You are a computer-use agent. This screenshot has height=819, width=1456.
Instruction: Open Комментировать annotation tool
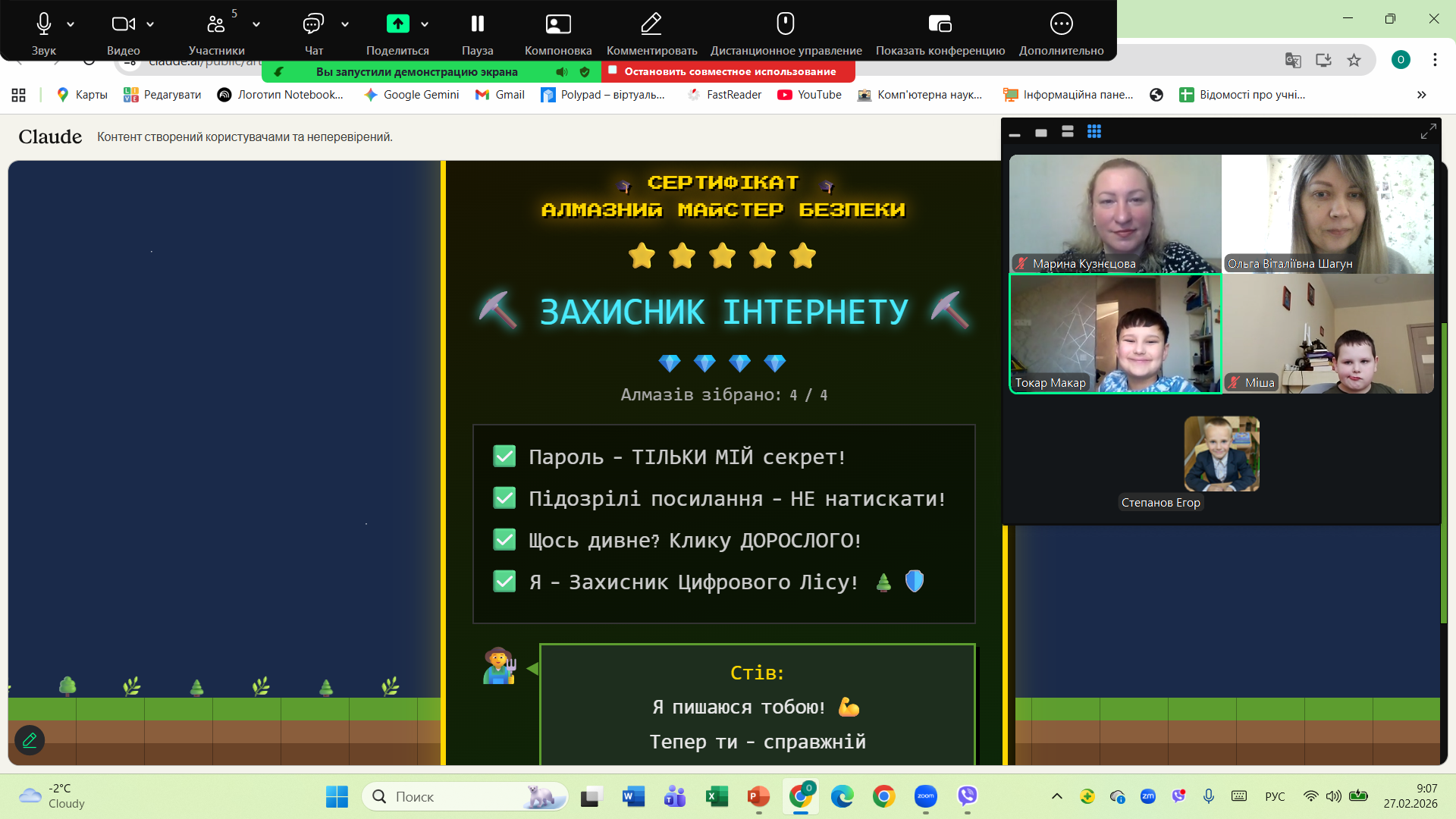pos(651,24)
